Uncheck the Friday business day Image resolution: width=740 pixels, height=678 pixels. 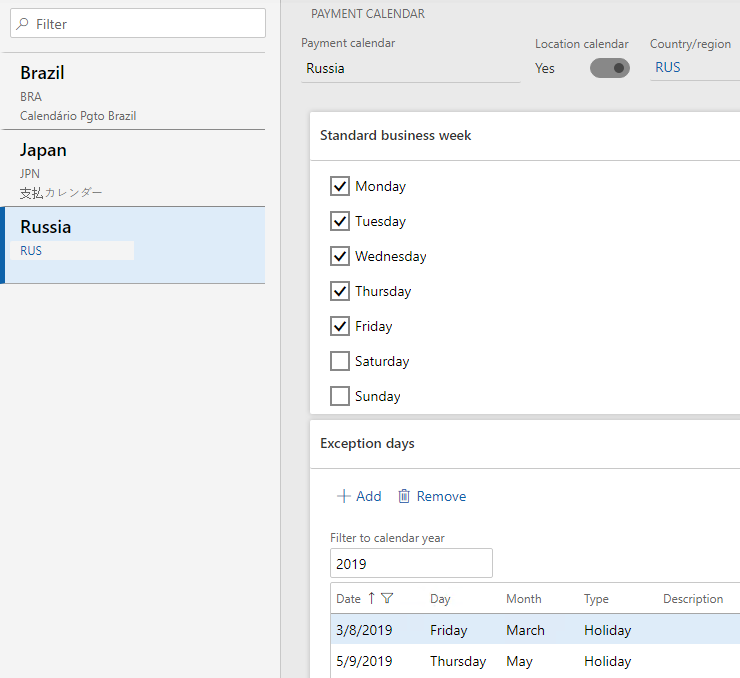(340, 326)
